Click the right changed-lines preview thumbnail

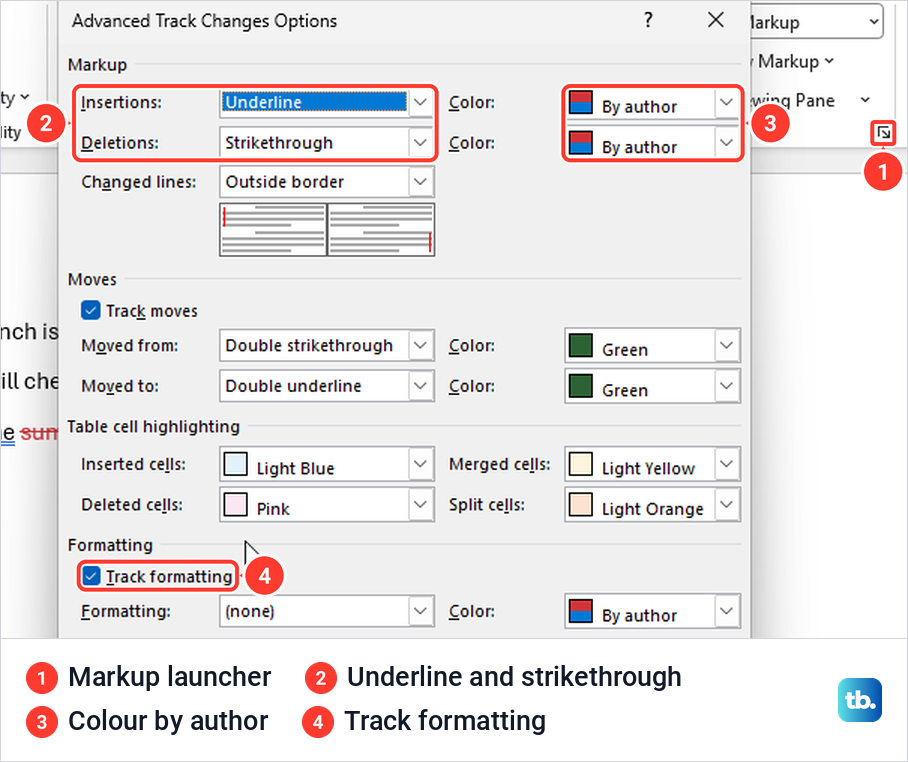click(x=381, y=229)
